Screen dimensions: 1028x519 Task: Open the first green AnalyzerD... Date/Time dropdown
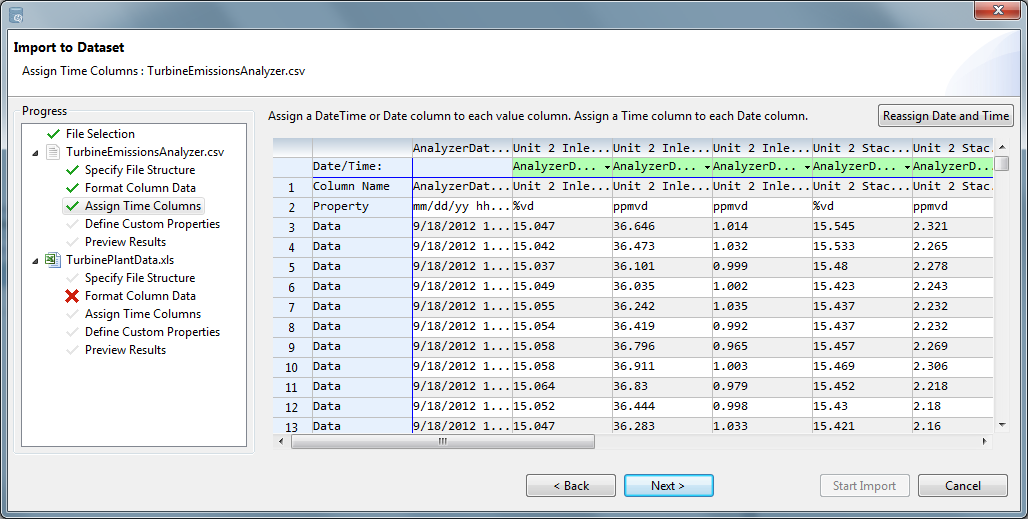tap(606, 167)
